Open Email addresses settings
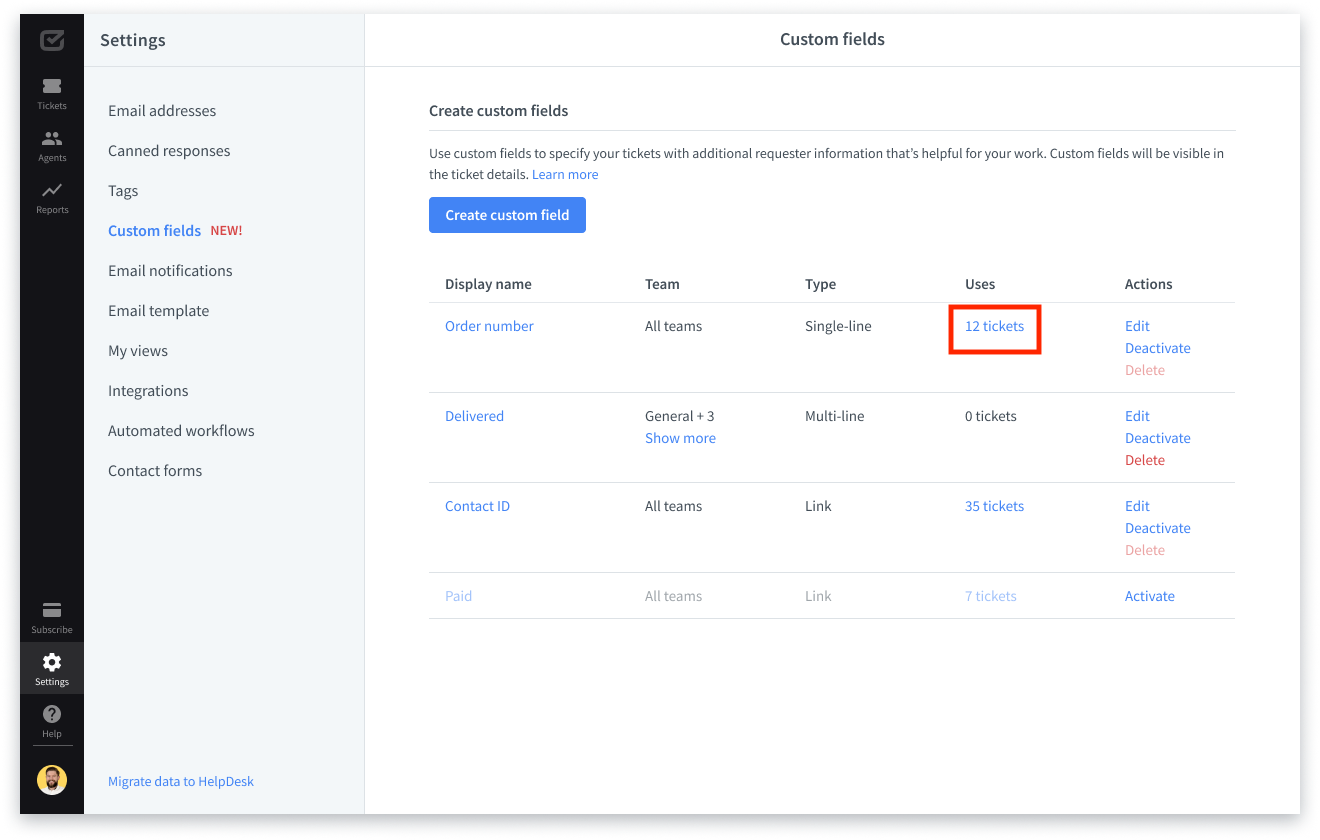 point(162,111)
